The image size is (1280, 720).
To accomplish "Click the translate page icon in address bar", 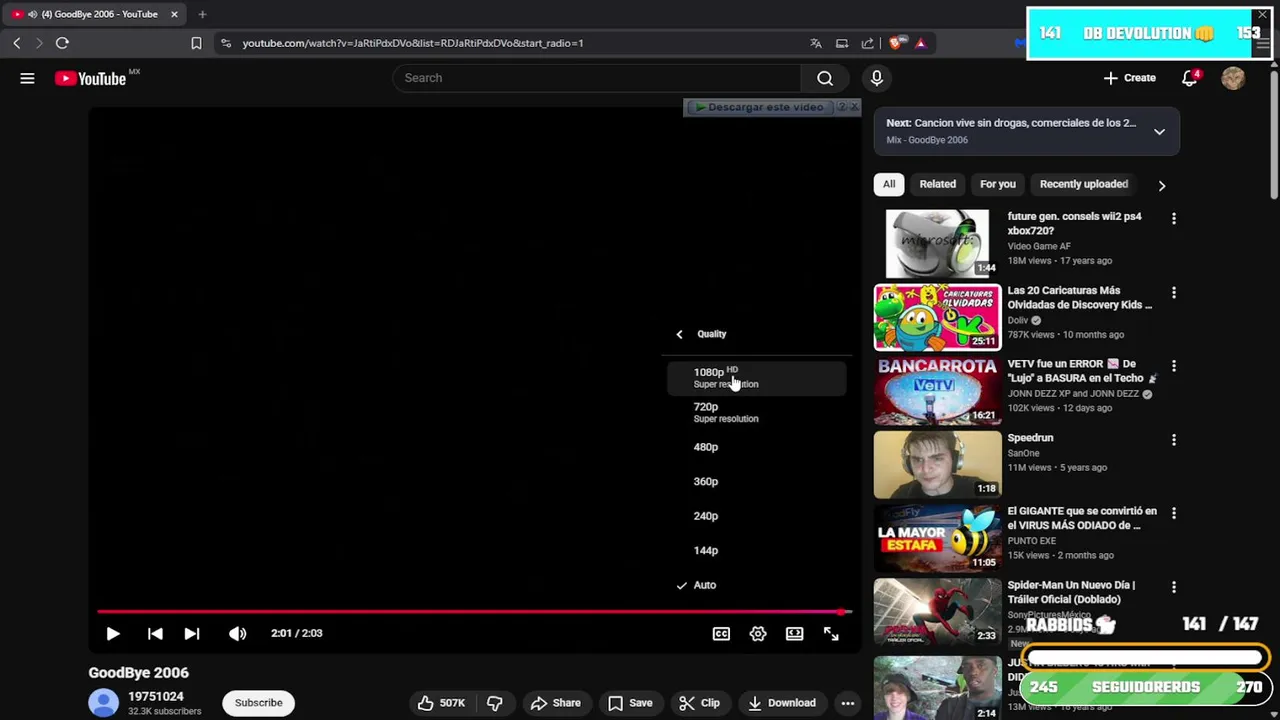I will point(816,43).
